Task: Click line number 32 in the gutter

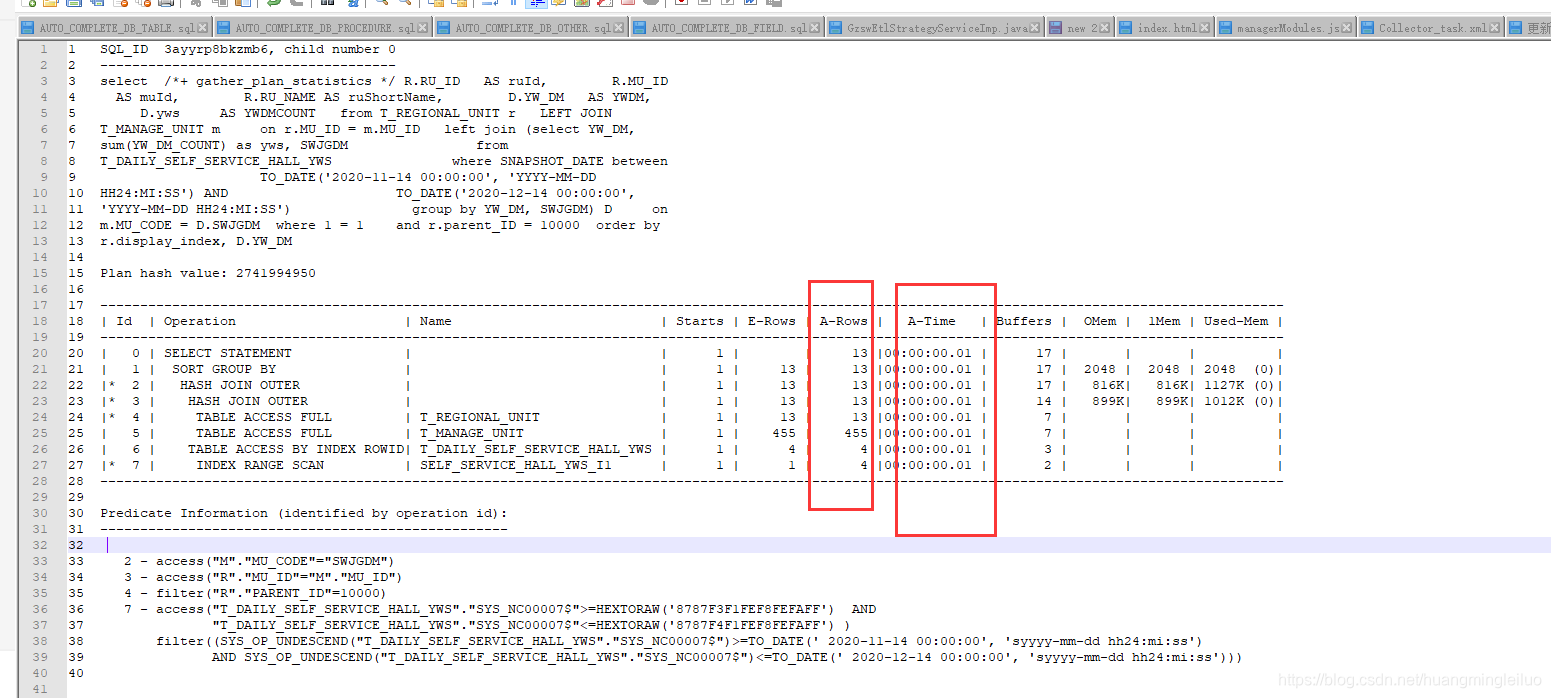Action: 39,545
